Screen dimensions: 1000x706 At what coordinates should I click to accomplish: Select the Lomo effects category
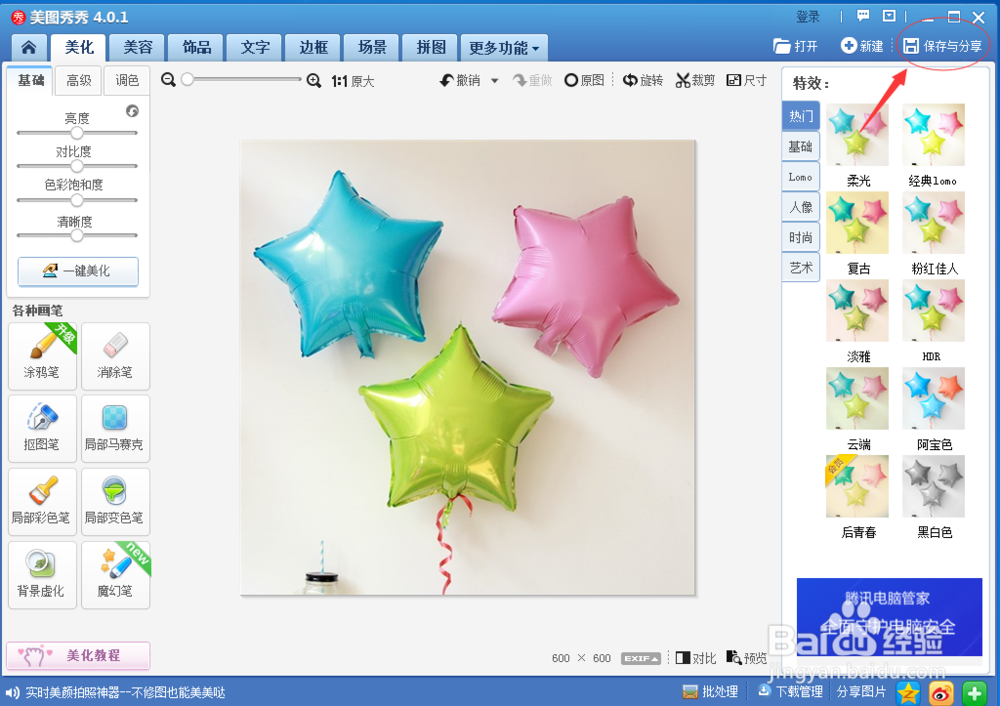point(800,177)
